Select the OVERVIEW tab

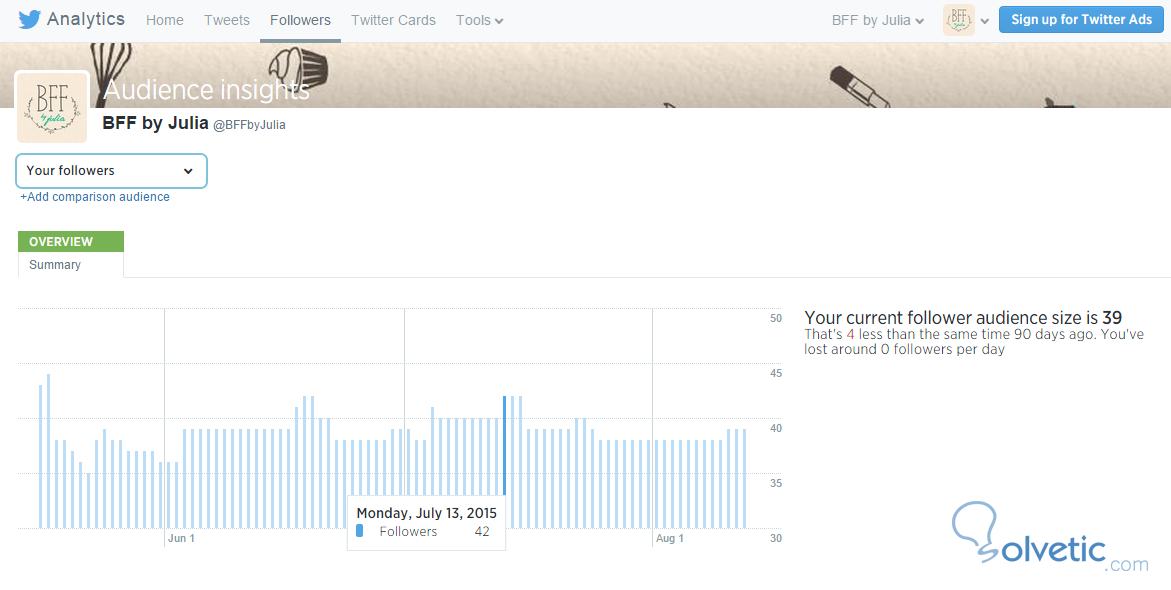pyautogui.click(x=71, y=241)
